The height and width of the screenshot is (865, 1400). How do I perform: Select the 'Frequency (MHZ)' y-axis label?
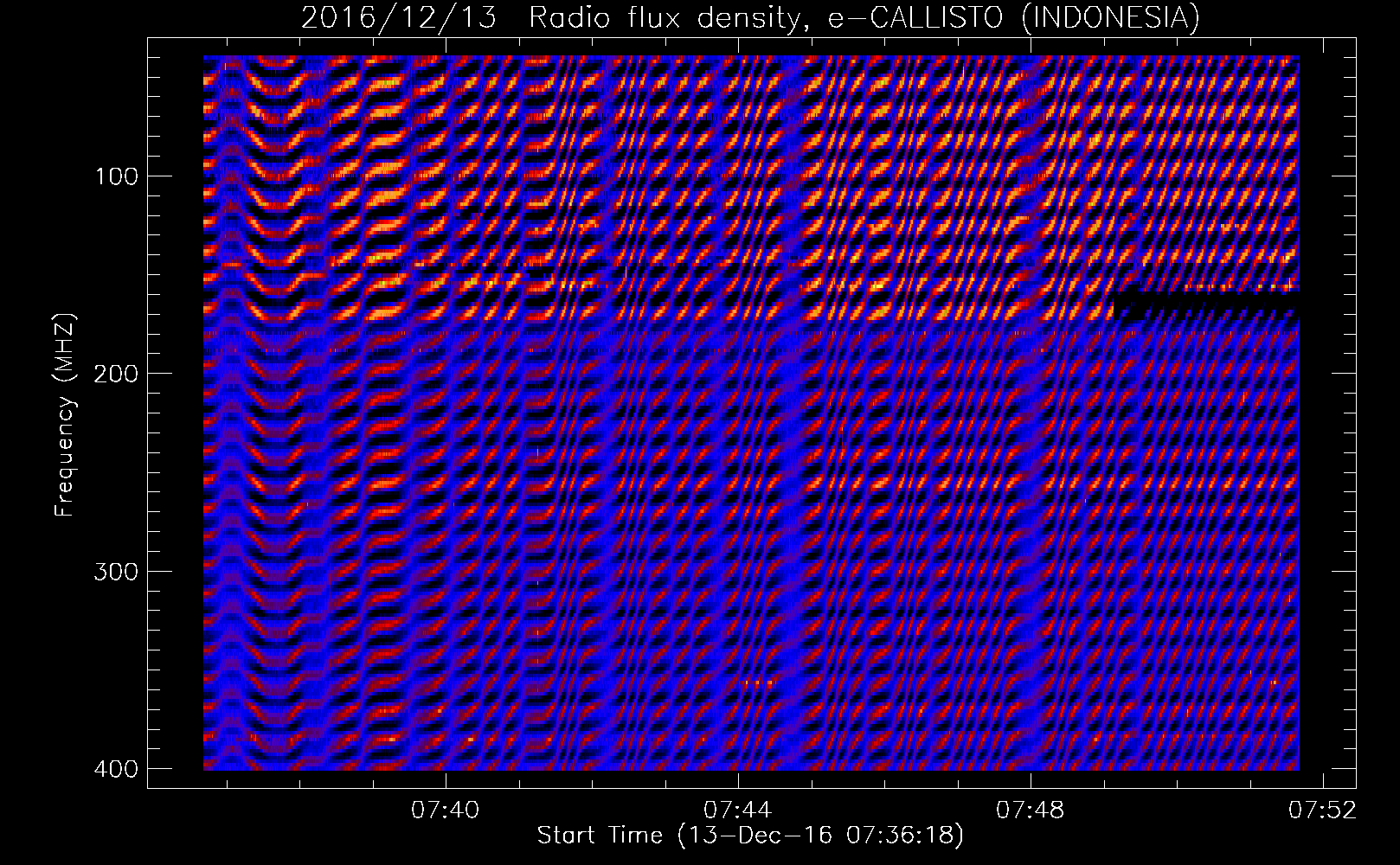coord(65,414)
